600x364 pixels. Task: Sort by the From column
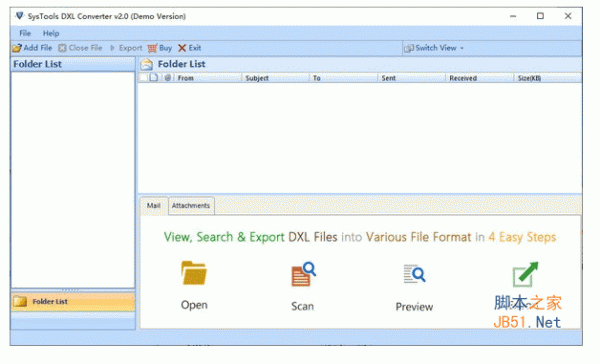(208, 78)
